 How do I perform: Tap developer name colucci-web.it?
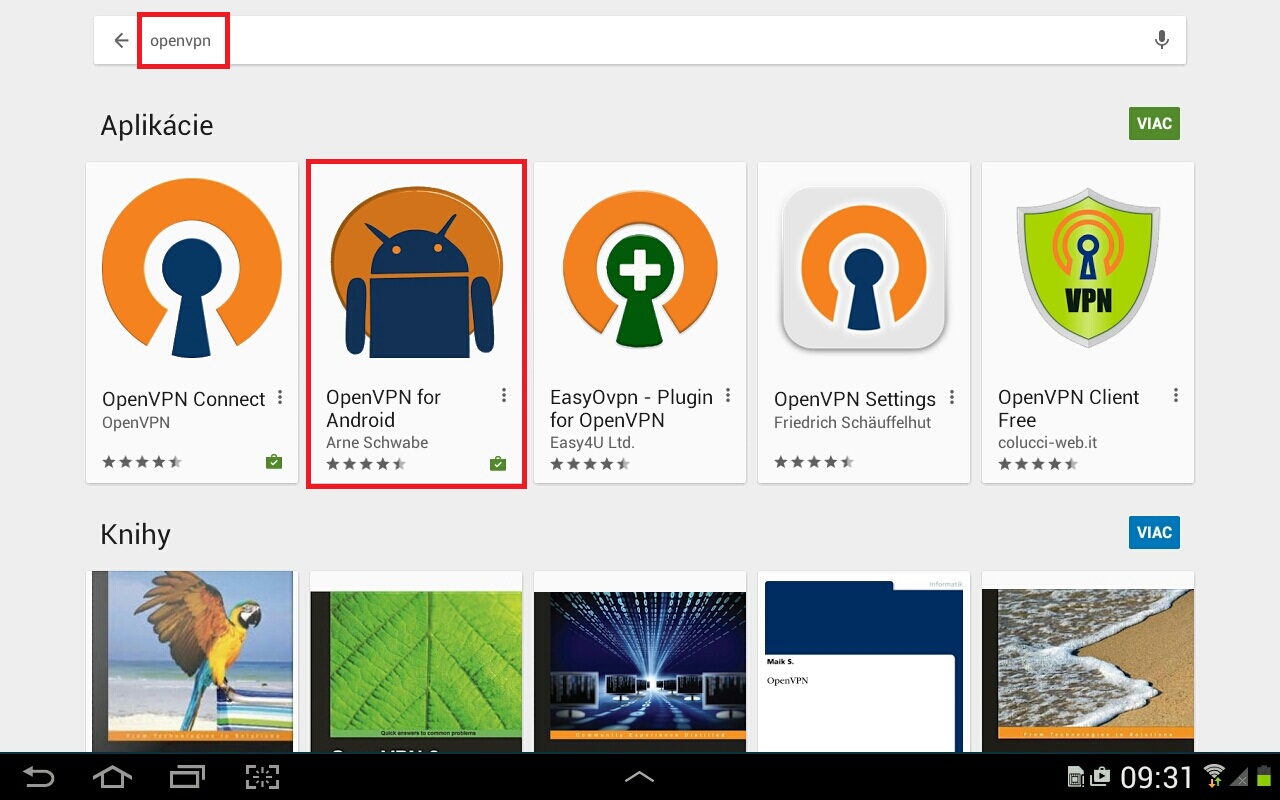pyautogui.click(x=1047, y=442)
